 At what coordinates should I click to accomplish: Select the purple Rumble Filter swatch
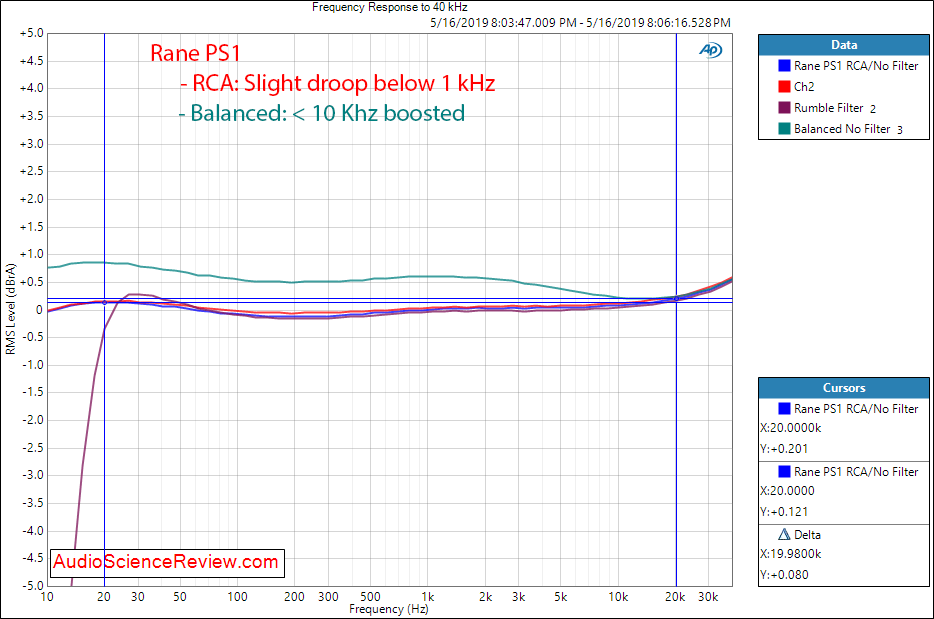pos(784,108)
